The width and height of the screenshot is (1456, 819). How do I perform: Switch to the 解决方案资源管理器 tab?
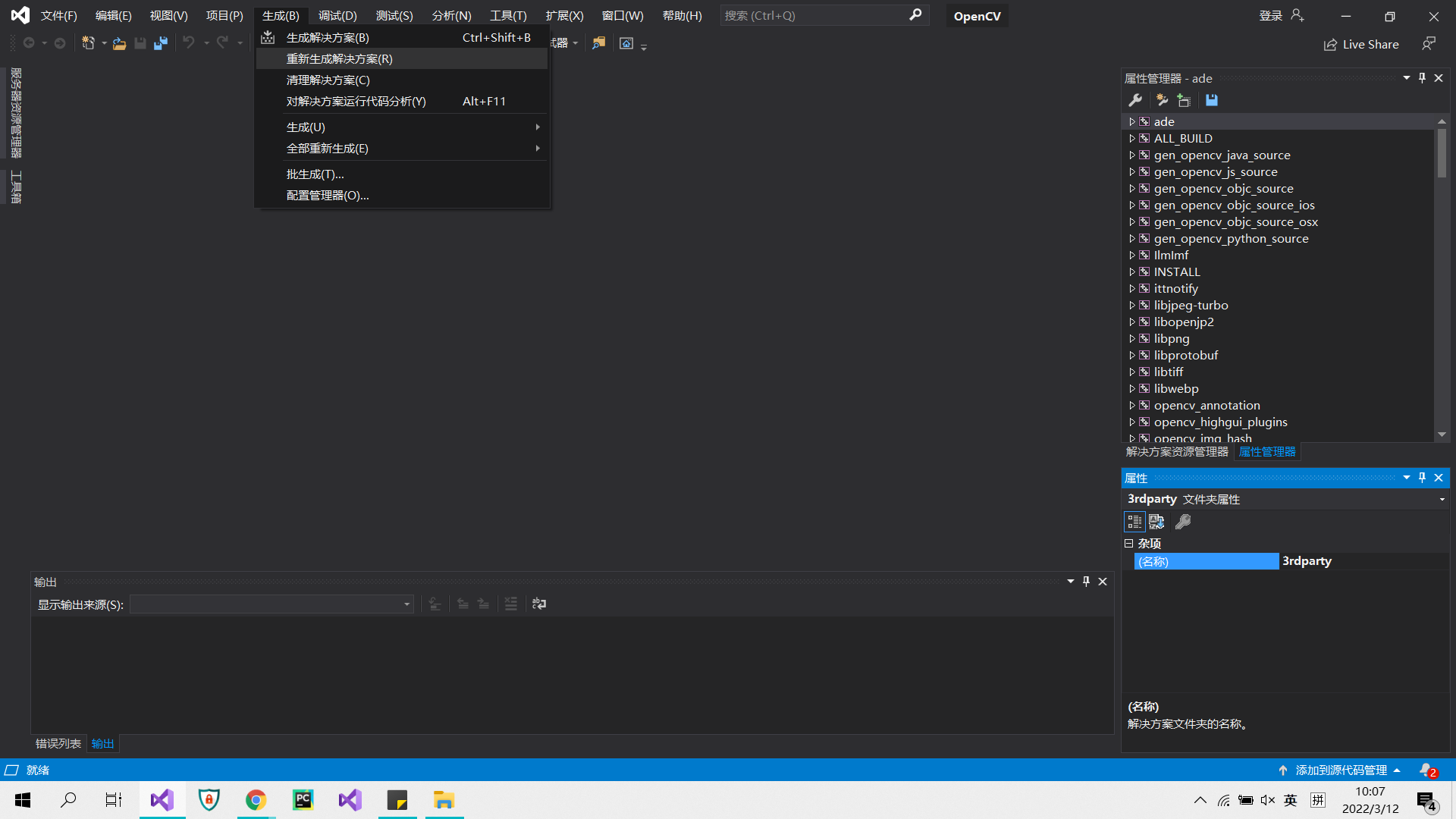[x=1177, y=452]
